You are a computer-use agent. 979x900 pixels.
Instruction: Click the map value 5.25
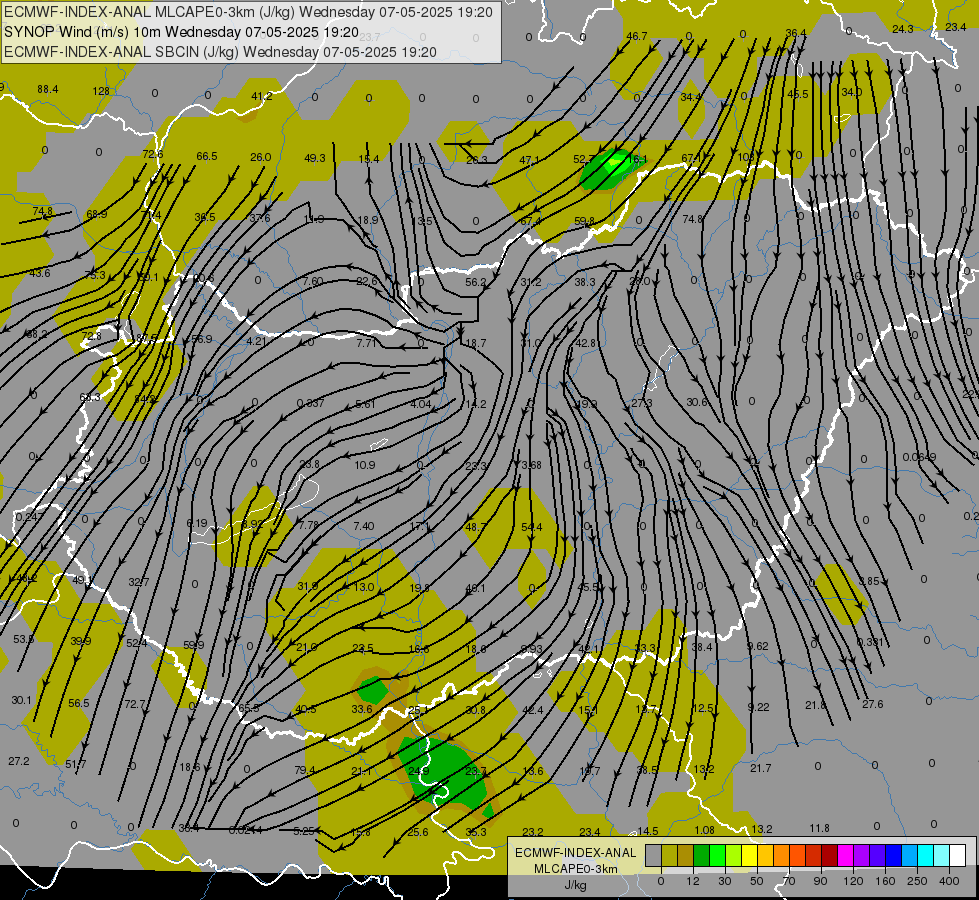303,831
